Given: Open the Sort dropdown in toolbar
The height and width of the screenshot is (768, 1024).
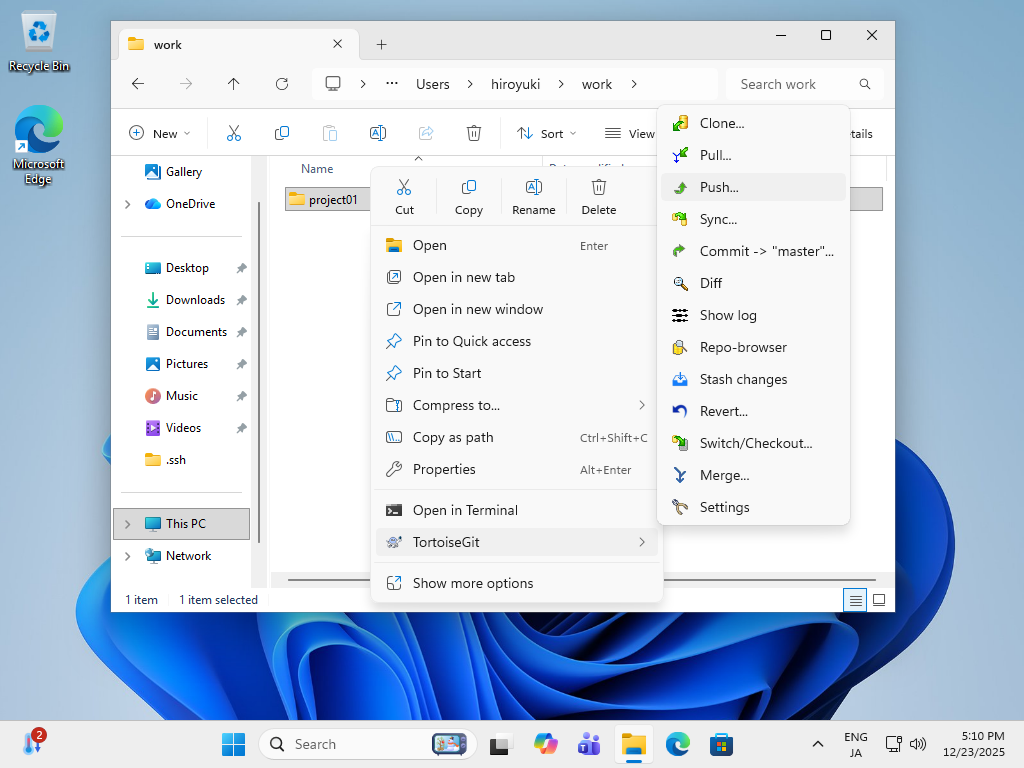Looking at the screenshot, I should (546, 134).
